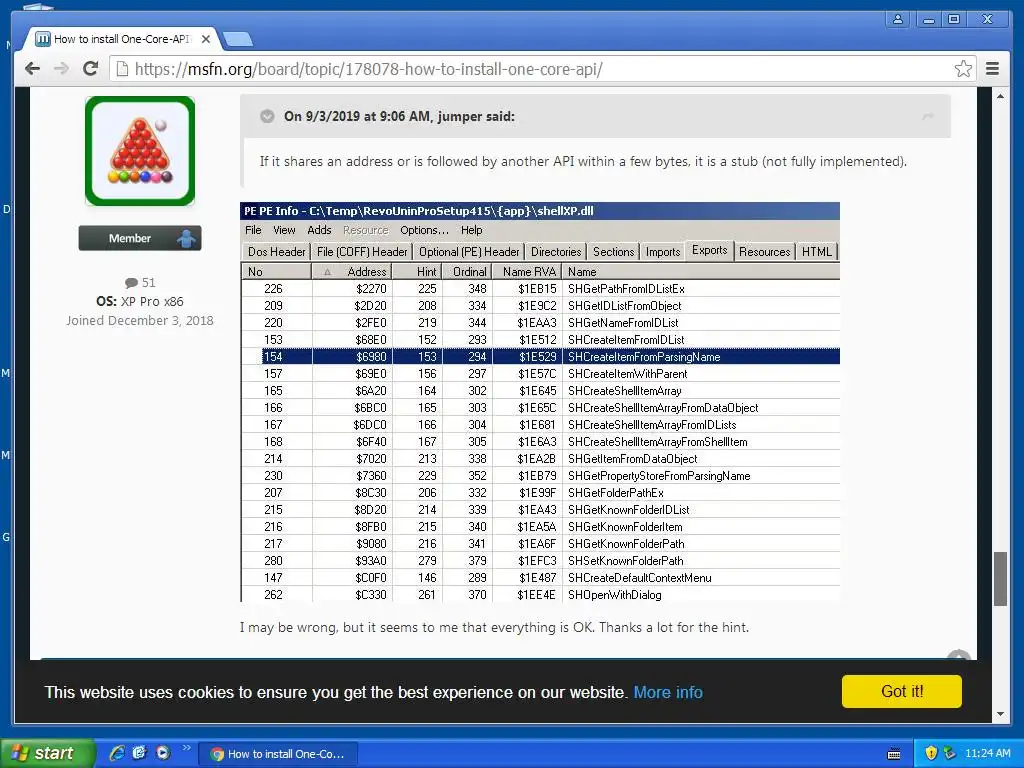Expand the quick launch overflow chevron
The image size is (1024, 768).
pyautogui.click(x=187, y=748)
